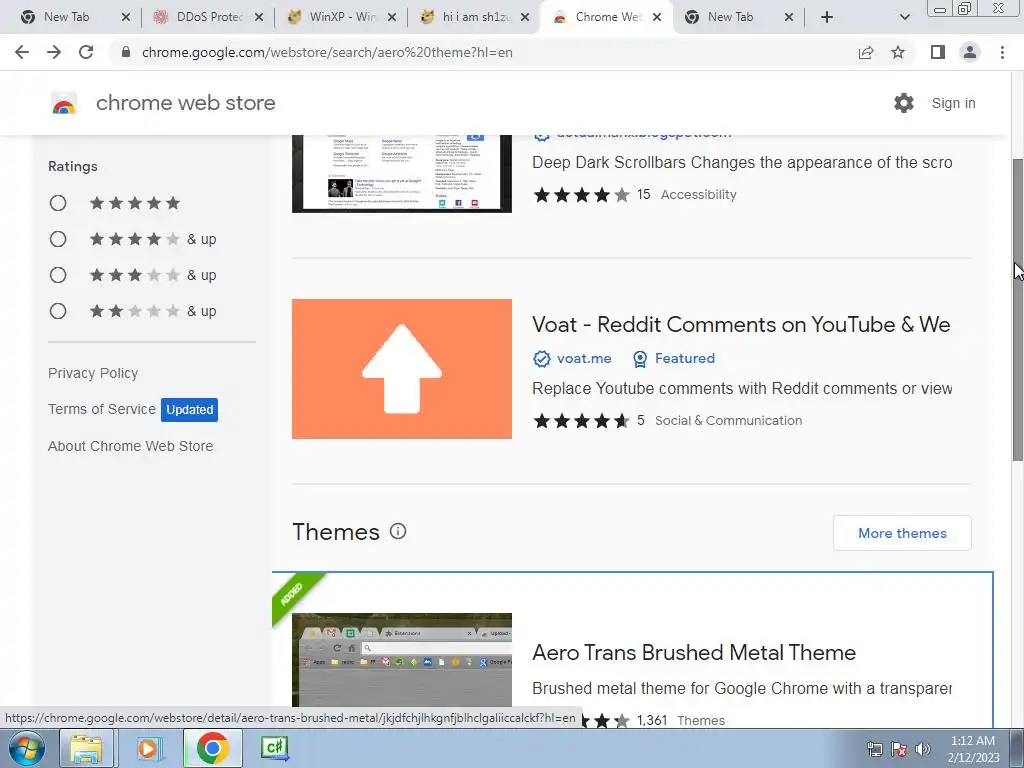Click the Chrome Web Store rainbow logo
Viewport: 1024px width, 768px height.
[x=64, y=103]
